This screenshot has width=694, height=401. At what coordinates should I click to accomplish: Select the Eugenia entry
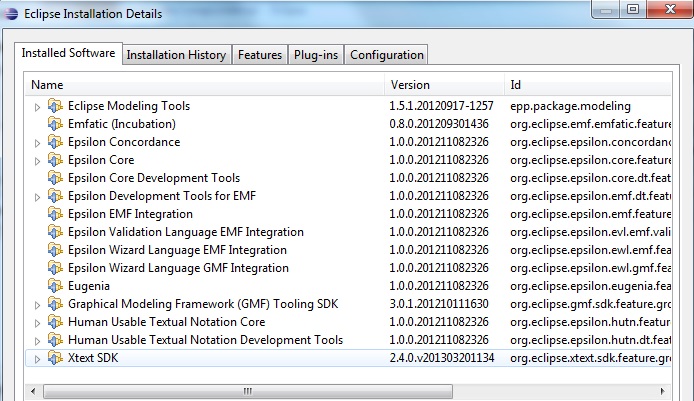pos(89,286)
